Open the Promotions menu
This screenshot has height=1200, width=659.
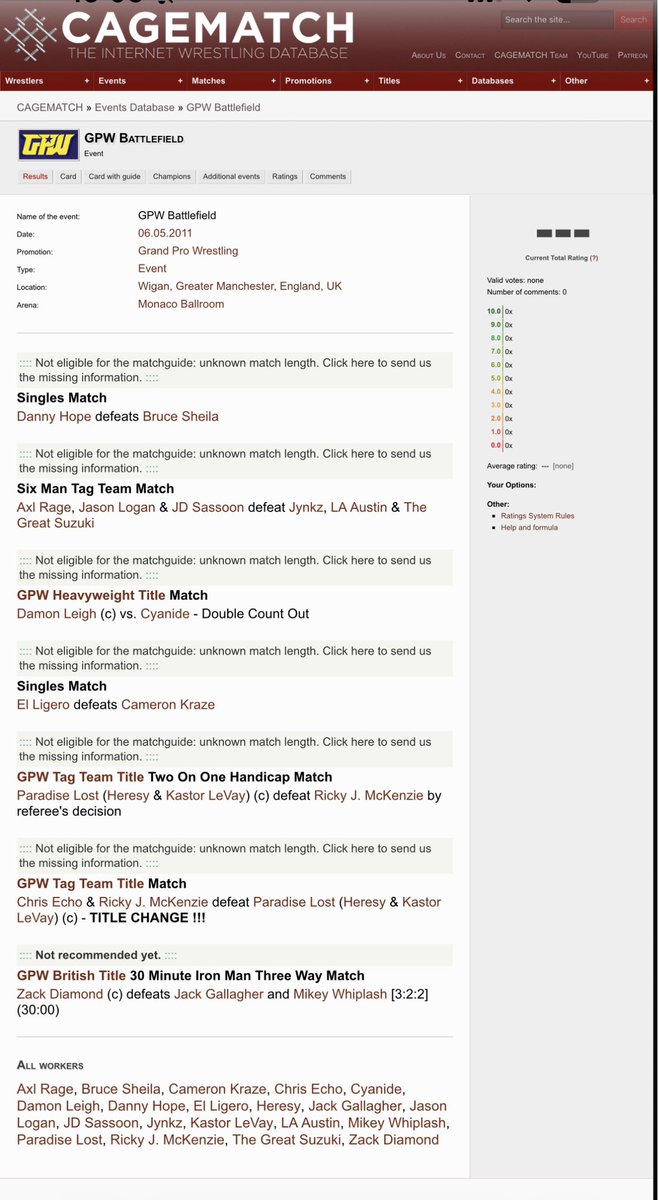(x=308, y=81)
